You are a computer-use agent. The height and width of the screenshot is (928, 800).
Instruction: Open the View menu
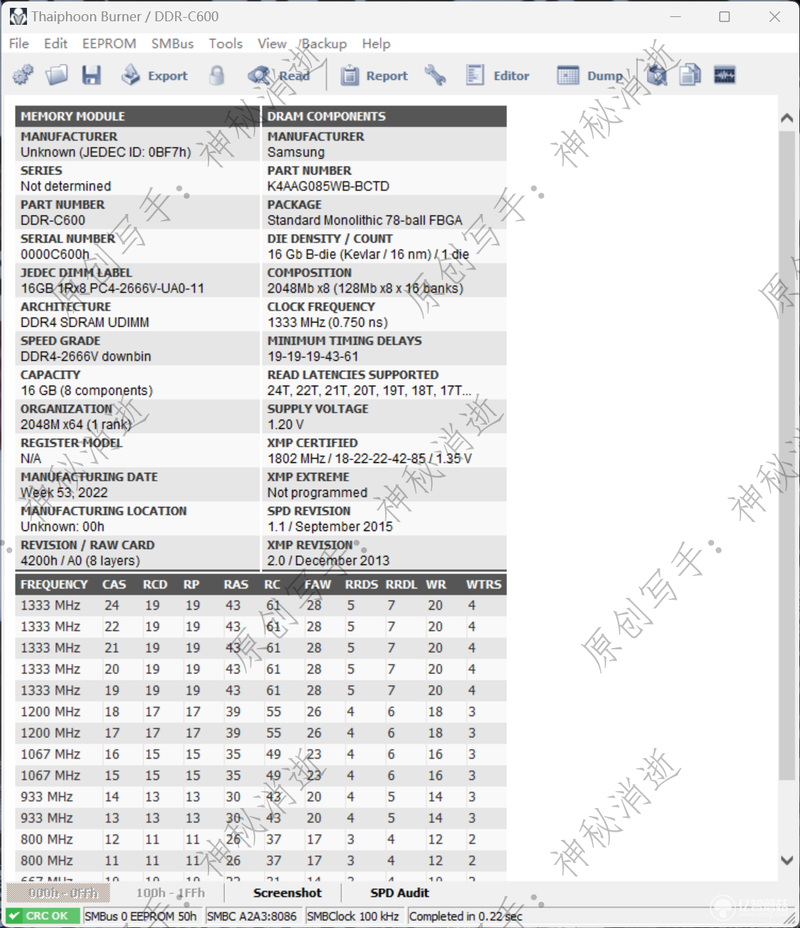tap(272, 43)
